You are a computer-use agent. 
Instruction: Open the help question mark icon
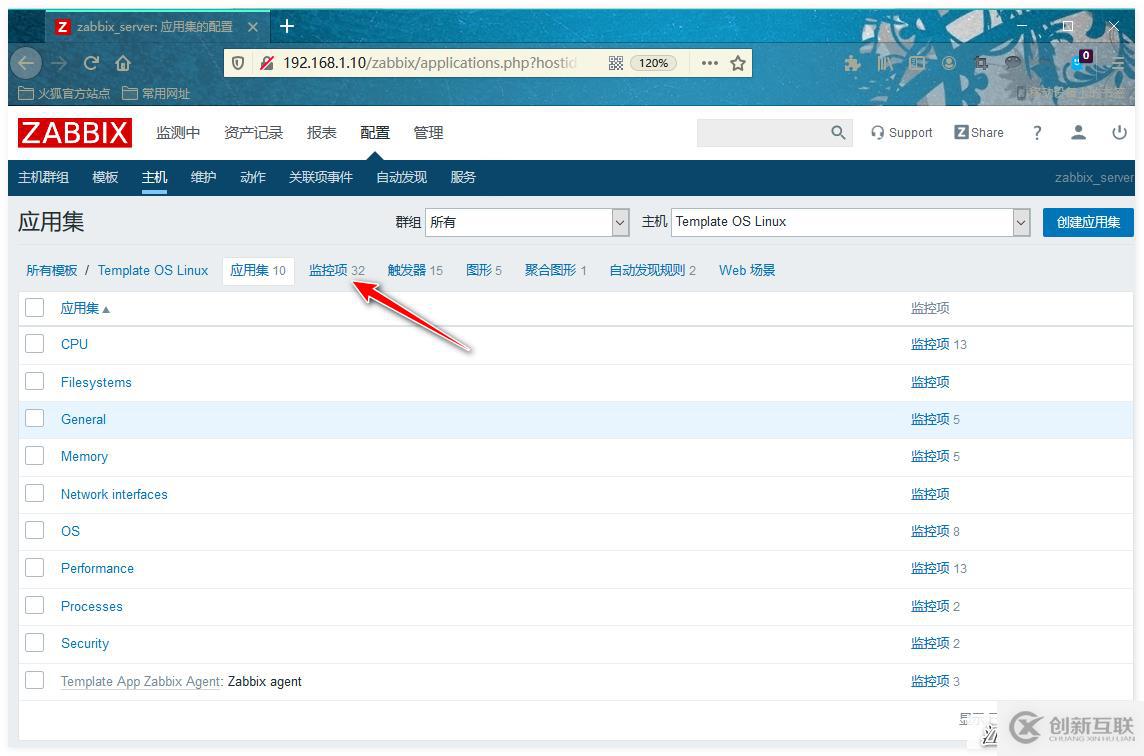[x=1037, y=133]
